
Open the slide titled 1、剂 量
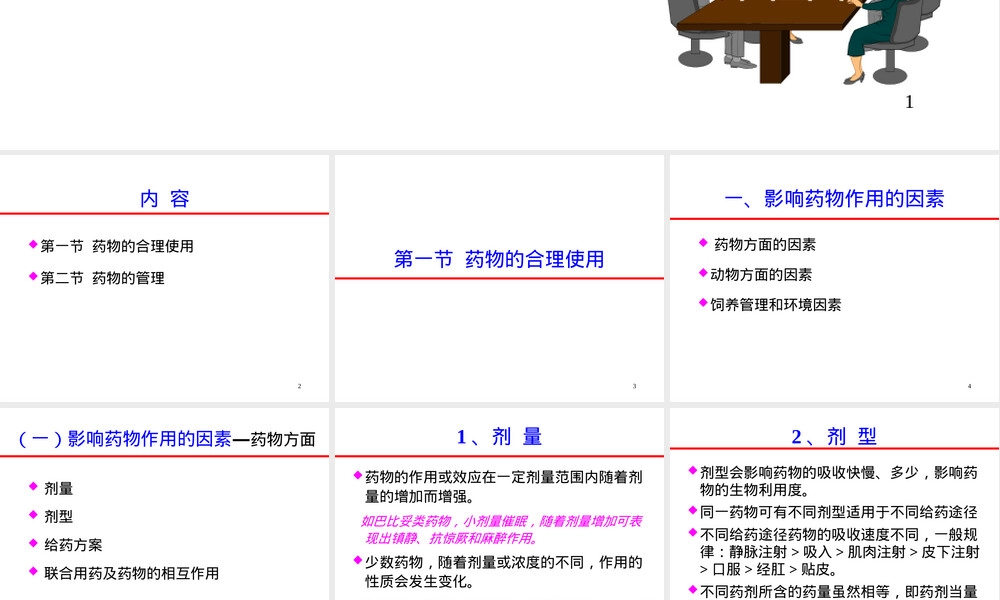499,504
